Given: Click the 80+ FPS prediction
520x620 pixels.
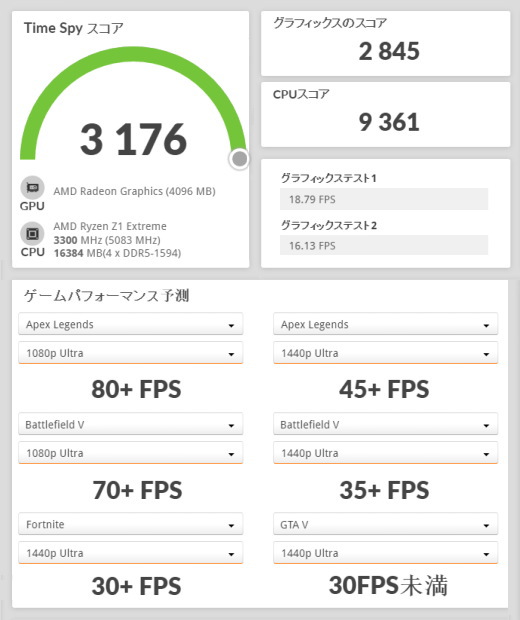Looking at the screenshot, I should [136, 389].
